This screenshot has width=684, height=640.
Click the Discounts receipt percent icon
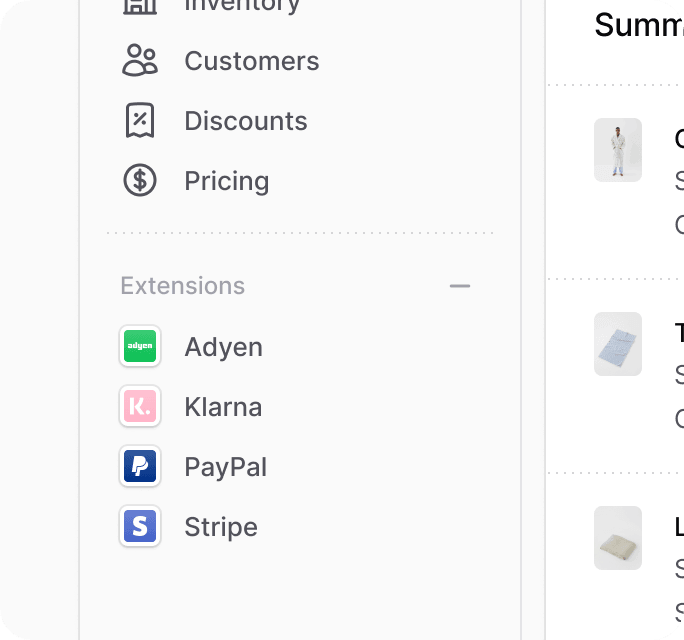pos(140,120)
